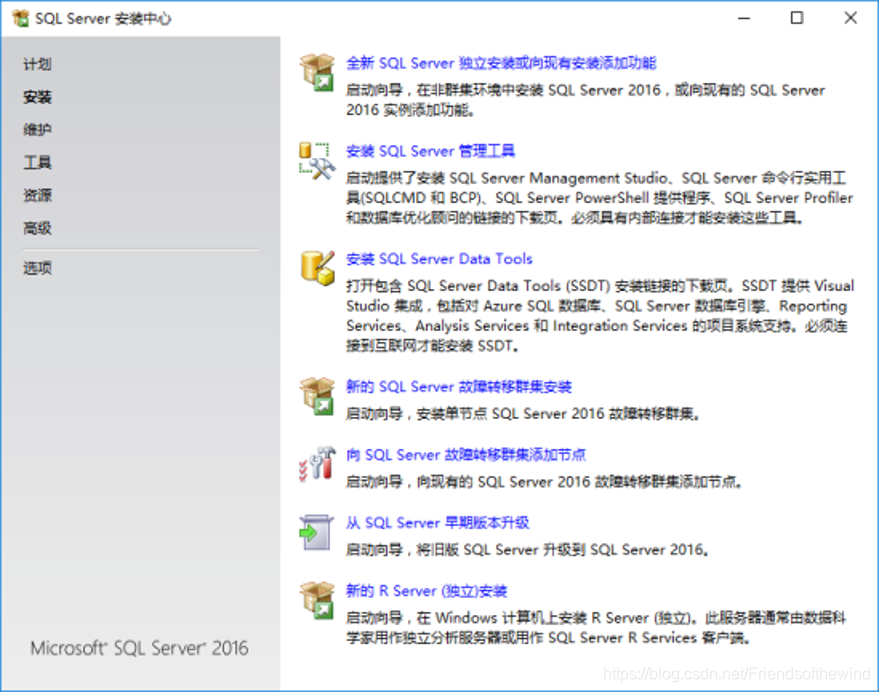
Task: Open the 工具 page in sidebar
Action: point(37,163)
